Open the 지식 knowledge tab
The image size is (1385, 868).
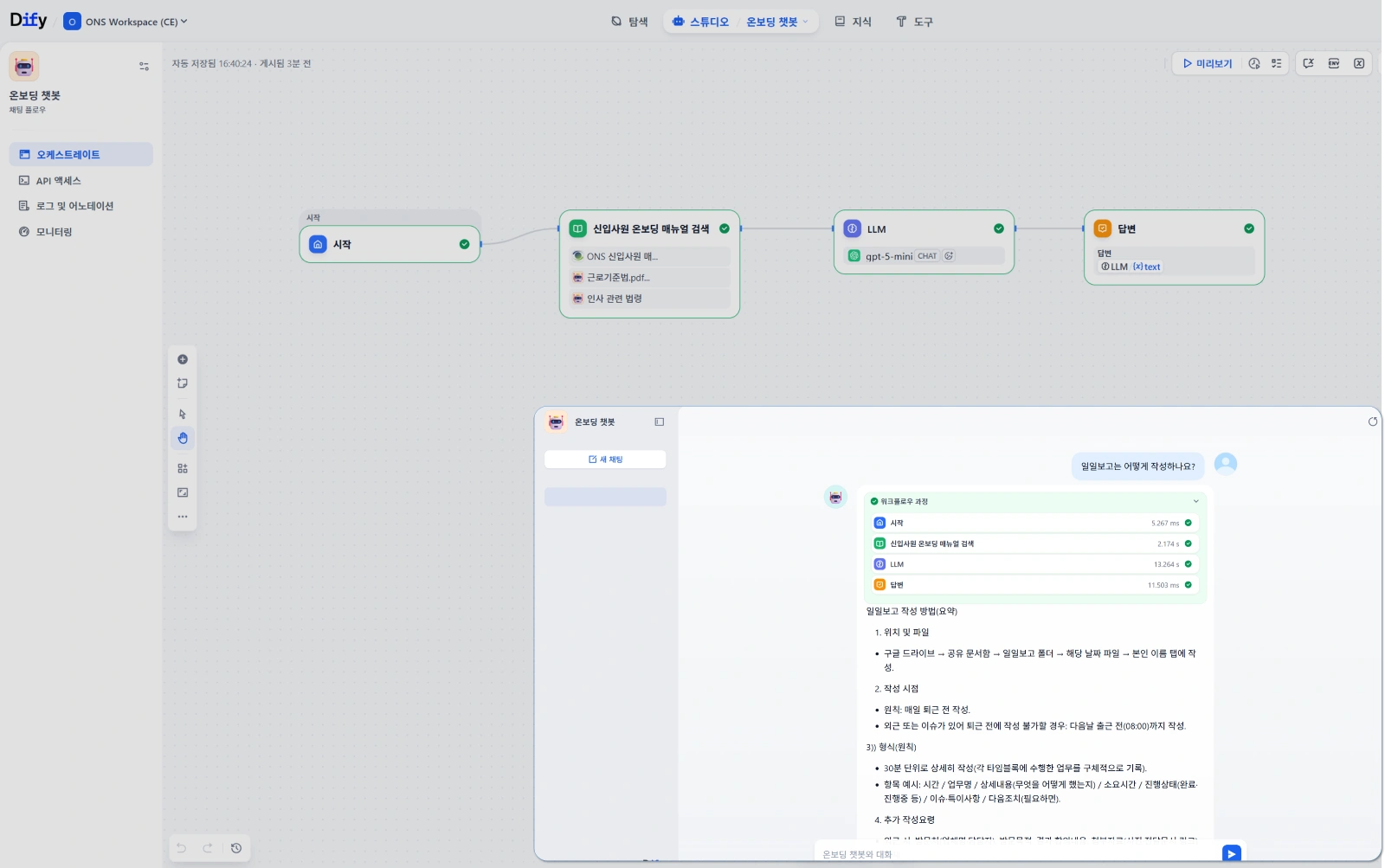click(853, 22)
